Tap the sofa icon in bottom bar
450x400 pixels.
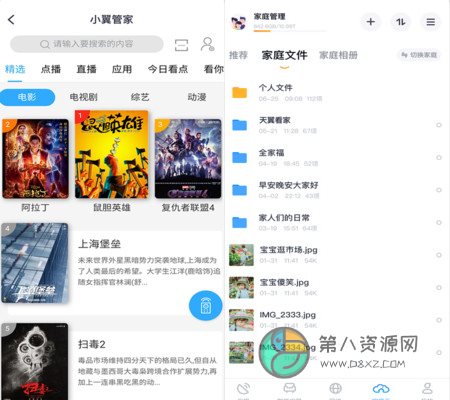[289, 388]
